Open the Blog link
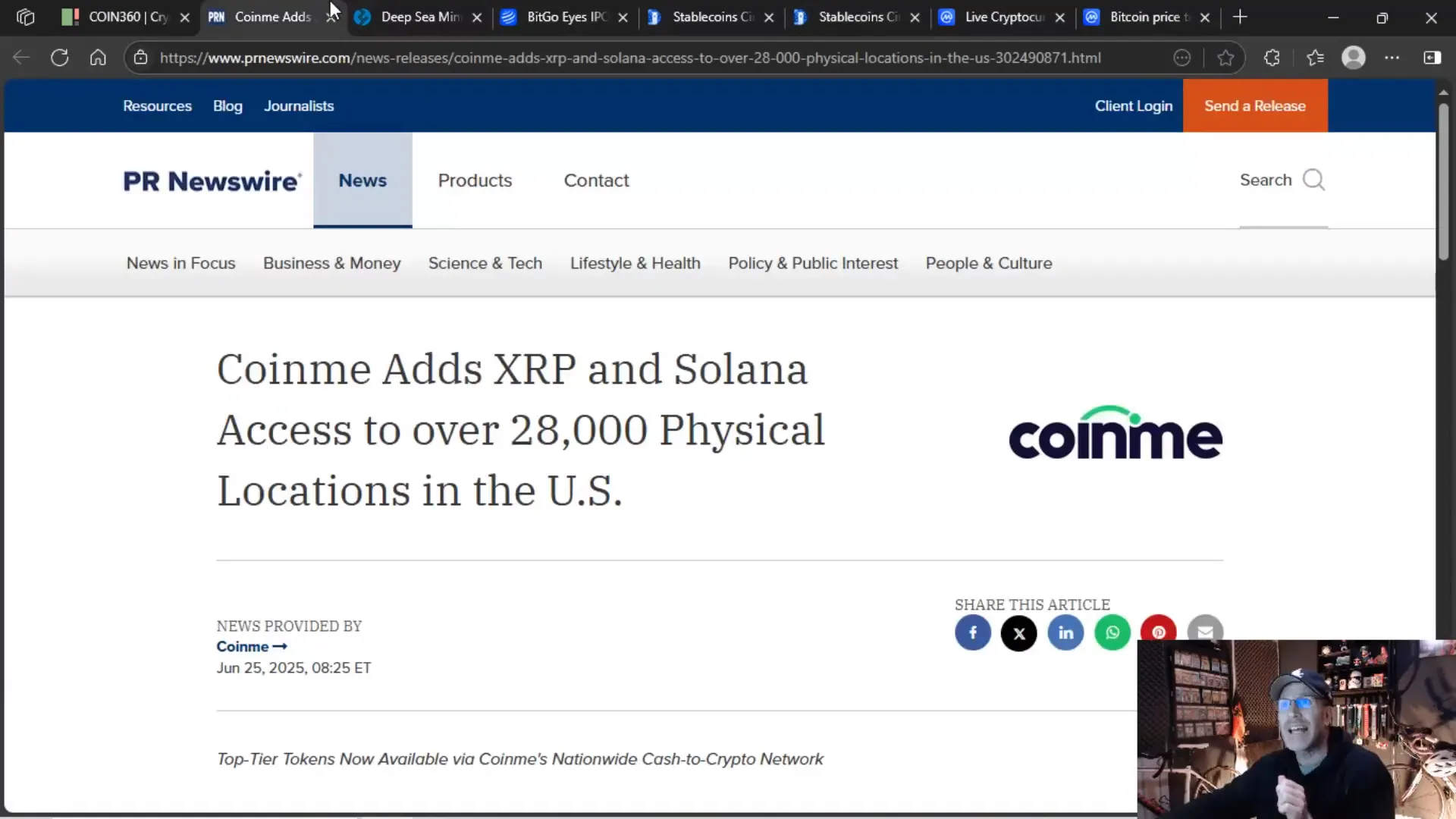 click(227, 106)
